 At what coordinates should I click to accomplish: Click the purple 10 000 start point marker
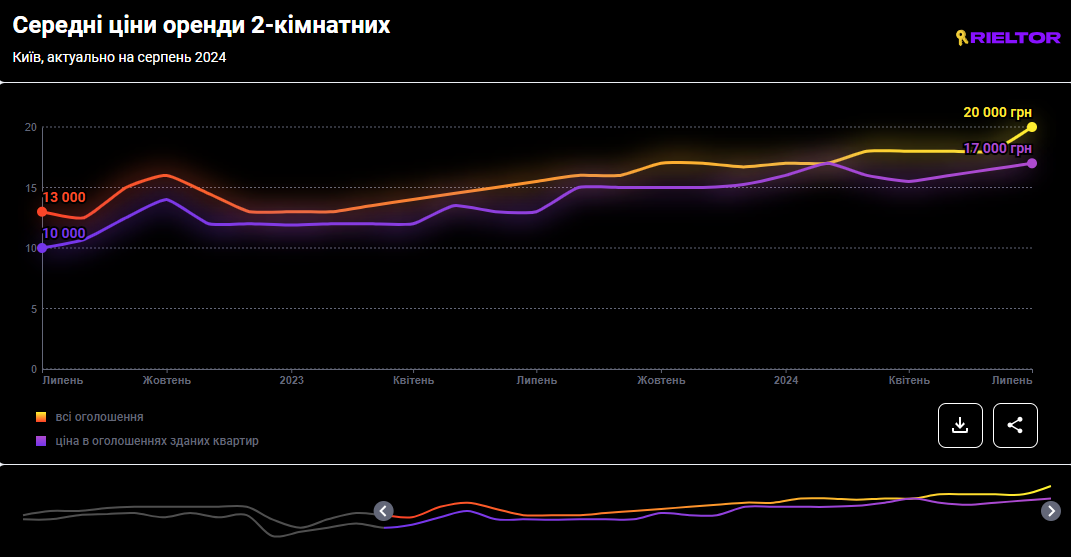42,248
